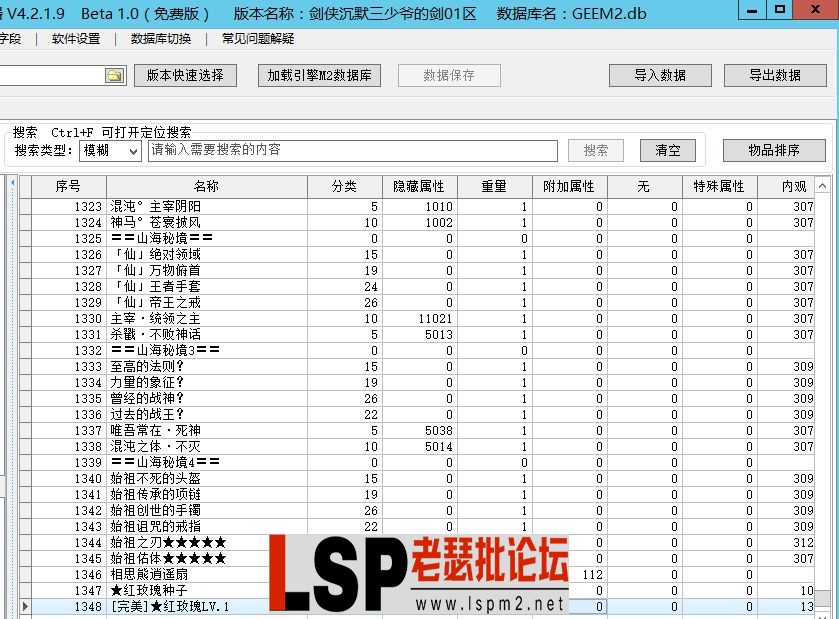Select row ==山海秘境==
The image size is (839, 619).
pos(417,239)
